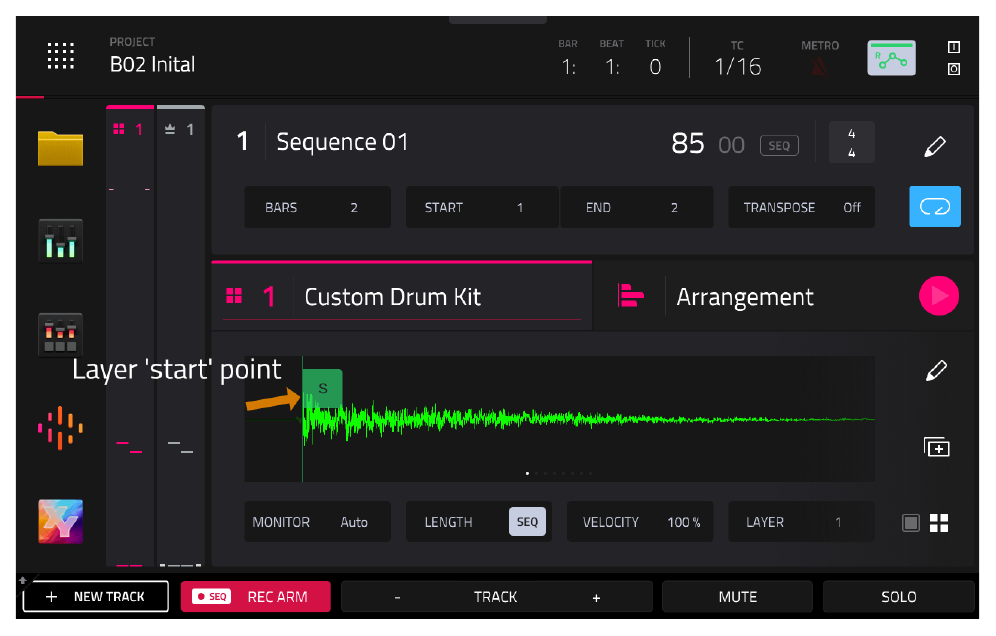
Task: Click the pink drum grid icon beside Custom Drum Kit
Action: click(x=234, y=296)
